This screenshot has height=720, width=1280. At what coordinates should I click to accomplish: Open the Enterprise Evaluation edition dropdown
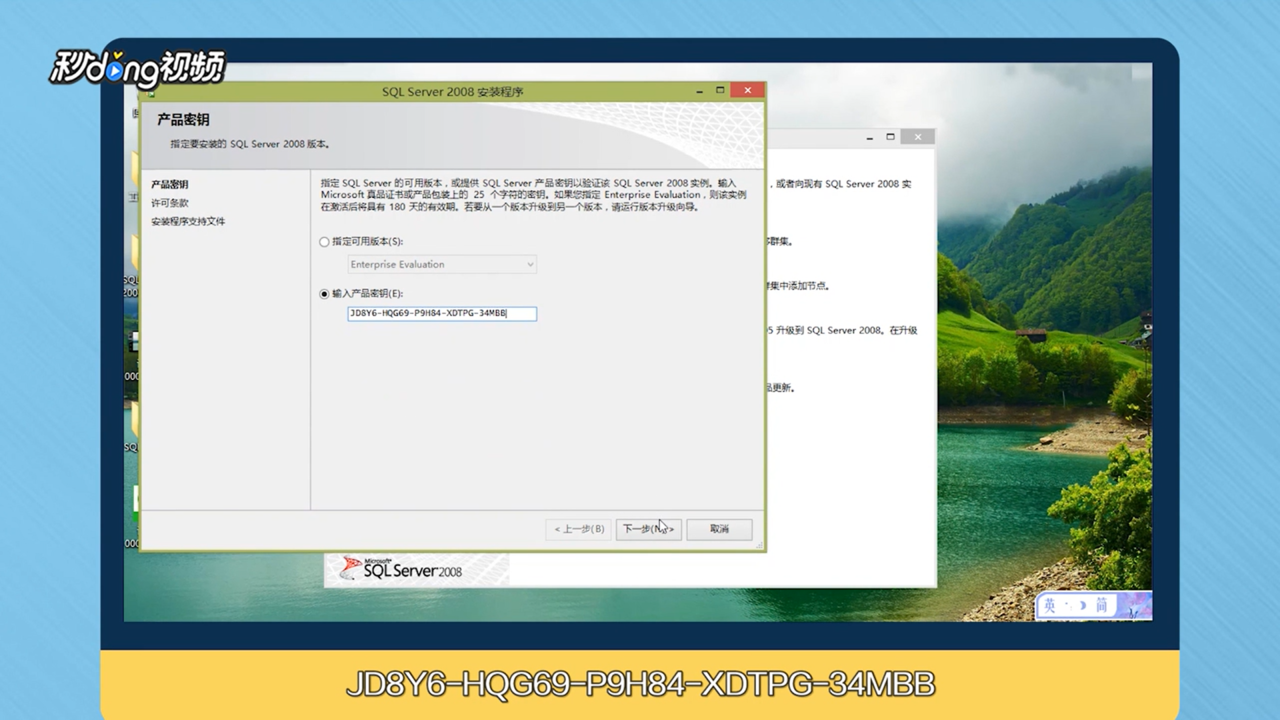tap(442, 264)
